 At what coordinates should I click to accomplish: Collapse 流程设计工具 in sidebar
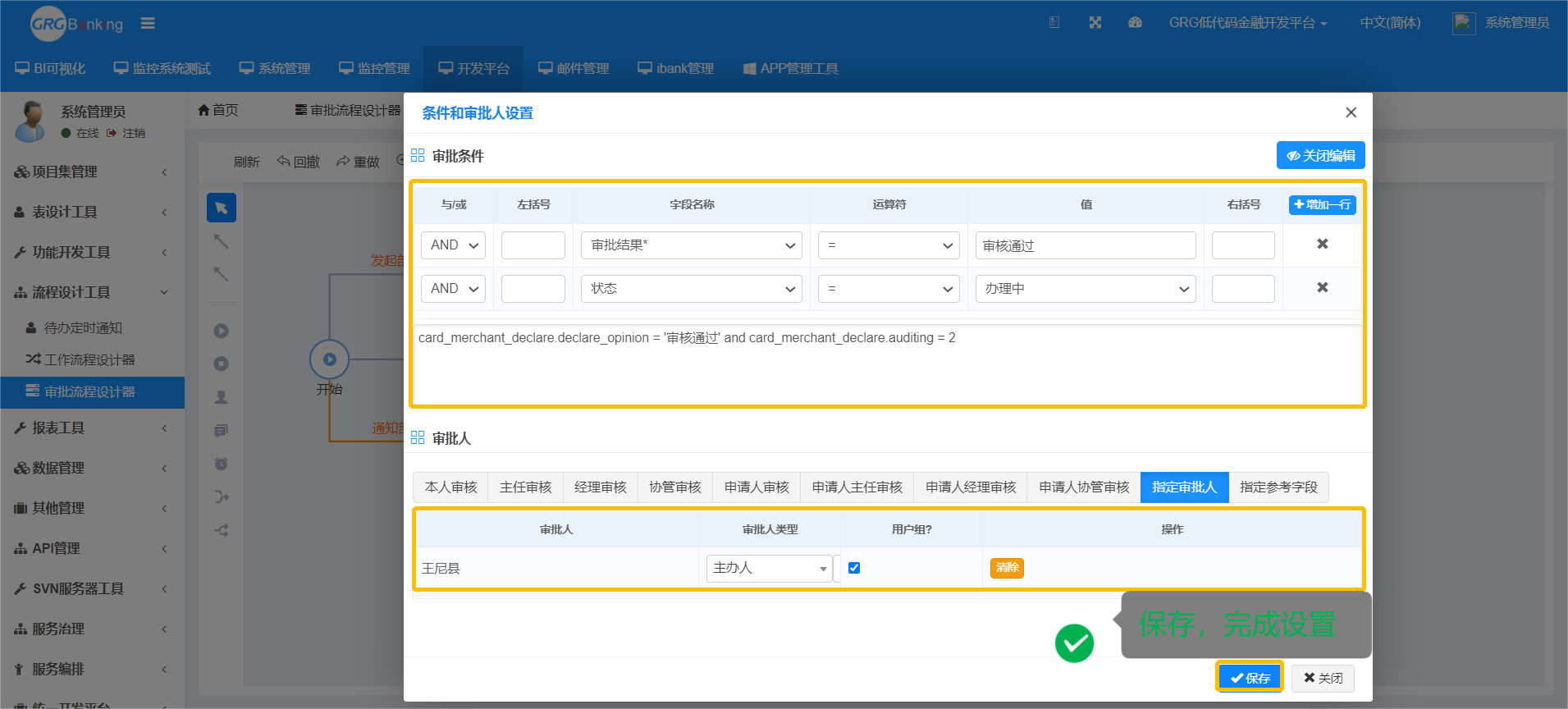[92, 292]
